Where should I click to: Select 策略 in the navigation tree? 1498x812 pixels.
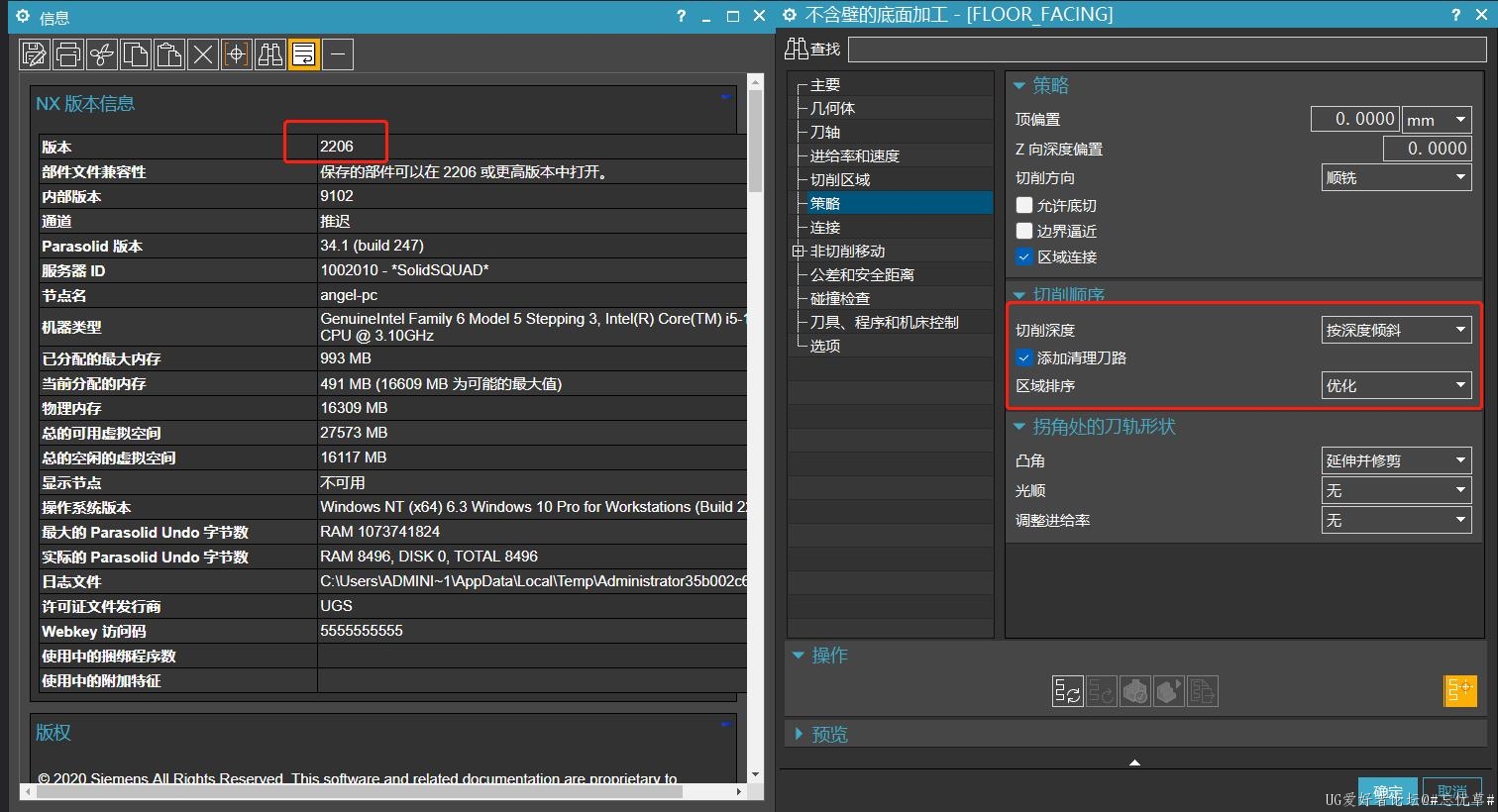[825, 203]
